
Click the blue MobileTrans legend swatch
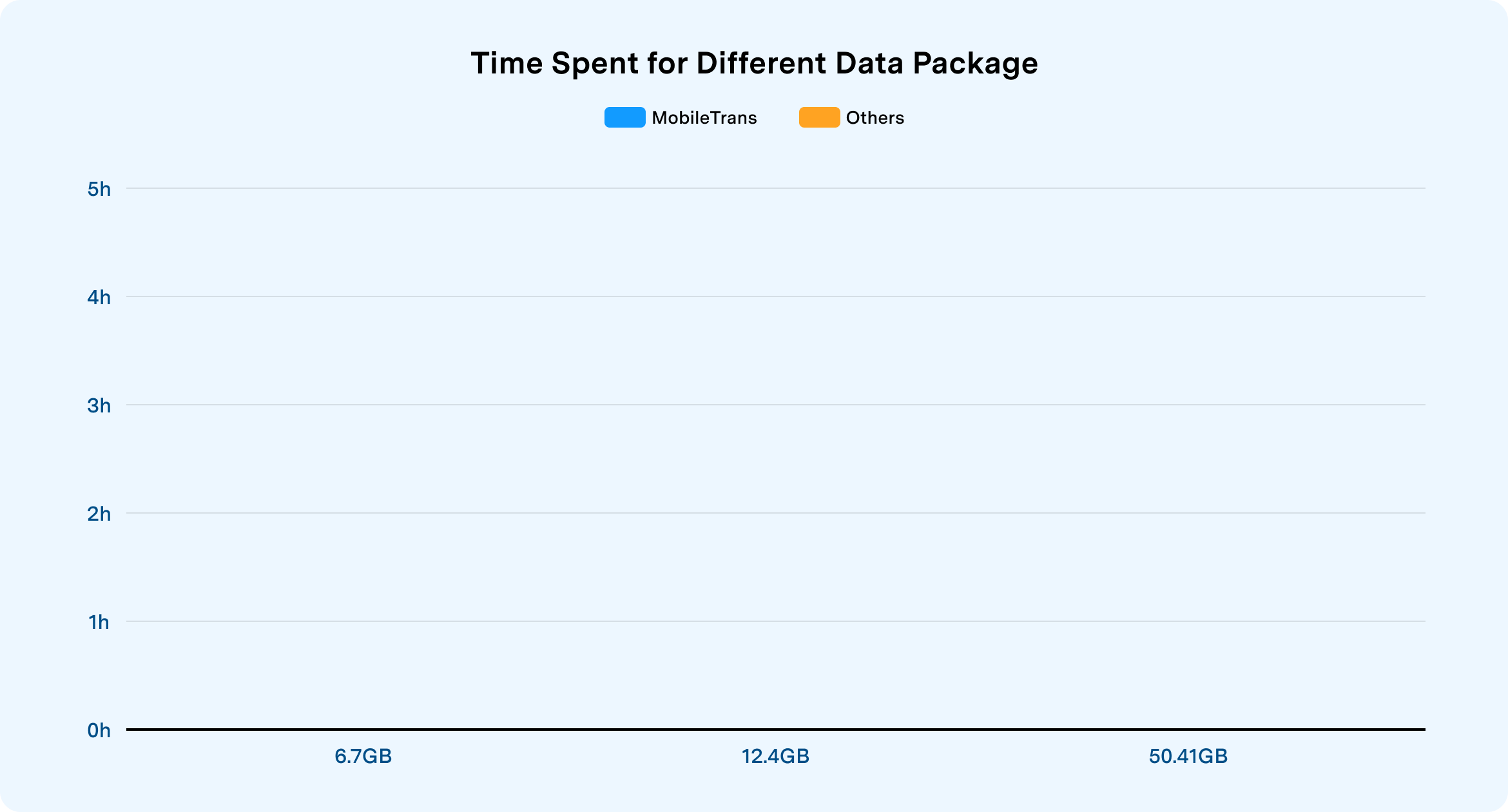coord(624,117)
